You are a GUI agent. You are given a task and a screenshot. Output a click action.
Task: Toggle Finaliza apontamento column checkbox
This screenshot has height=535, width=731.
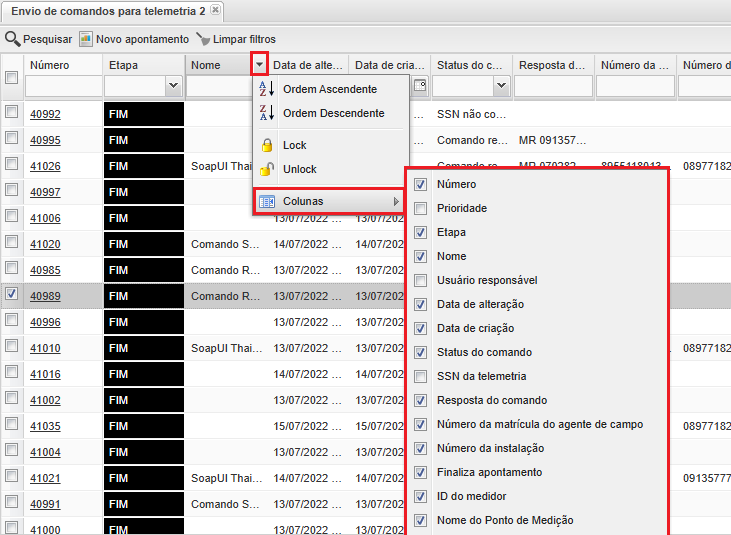tap(421, 472)
